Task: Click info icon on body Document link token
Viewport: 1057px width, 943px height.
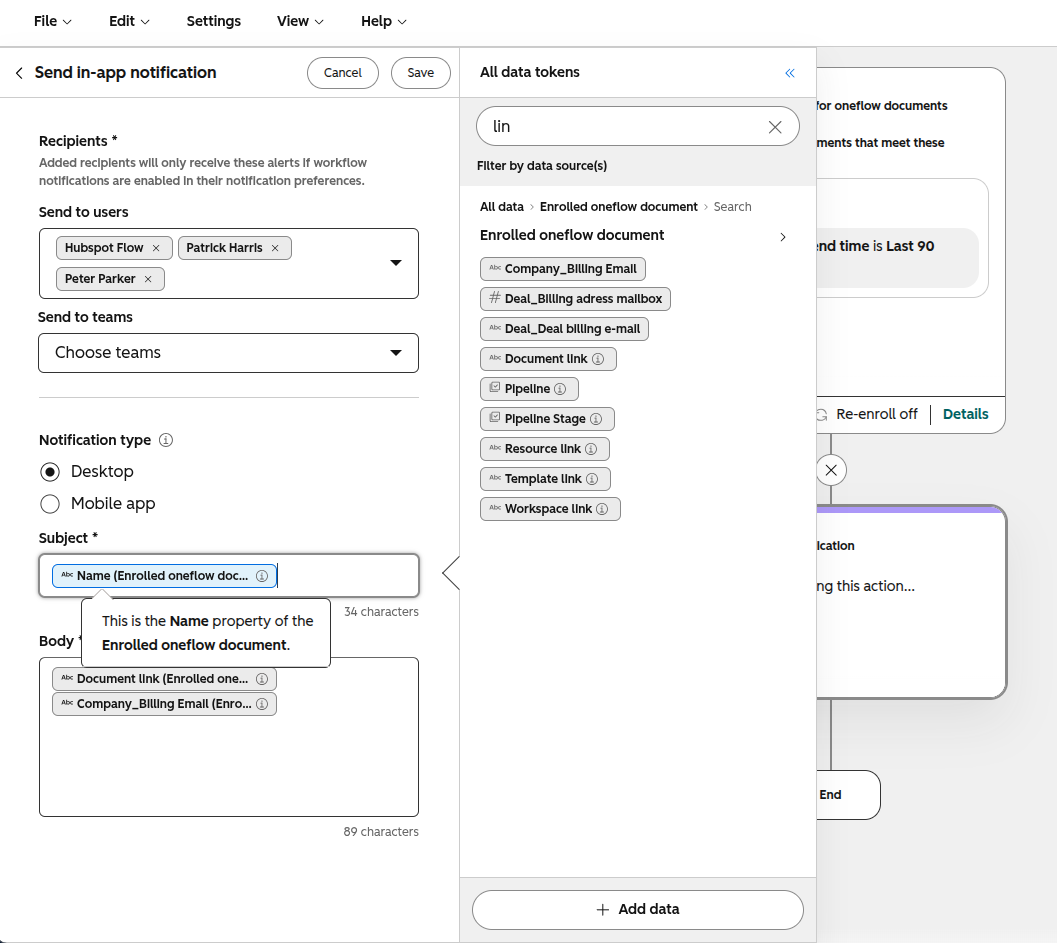Action: pos(262,679)
